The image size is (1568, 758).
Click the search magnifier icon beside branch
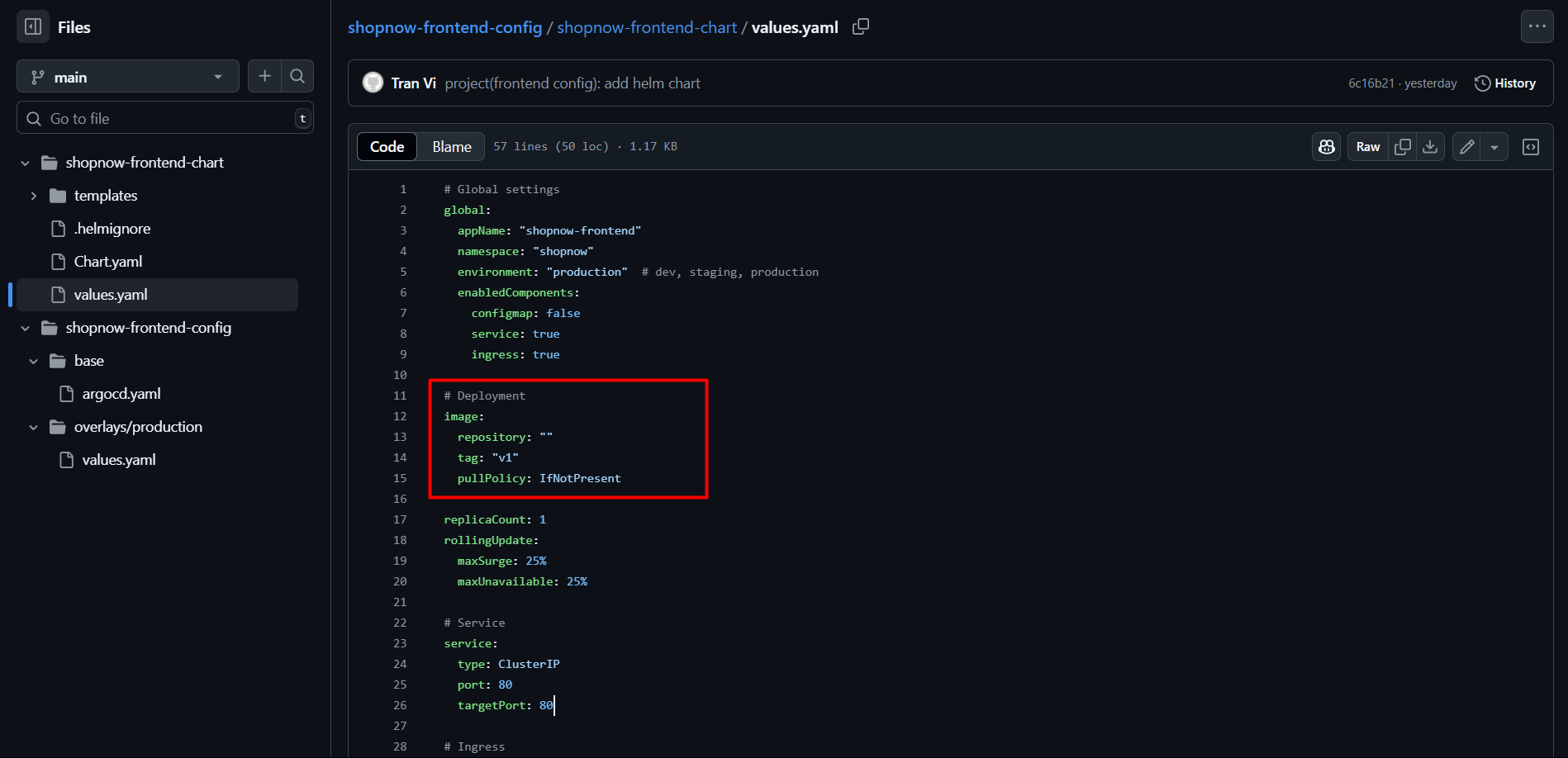pos(297,76)
